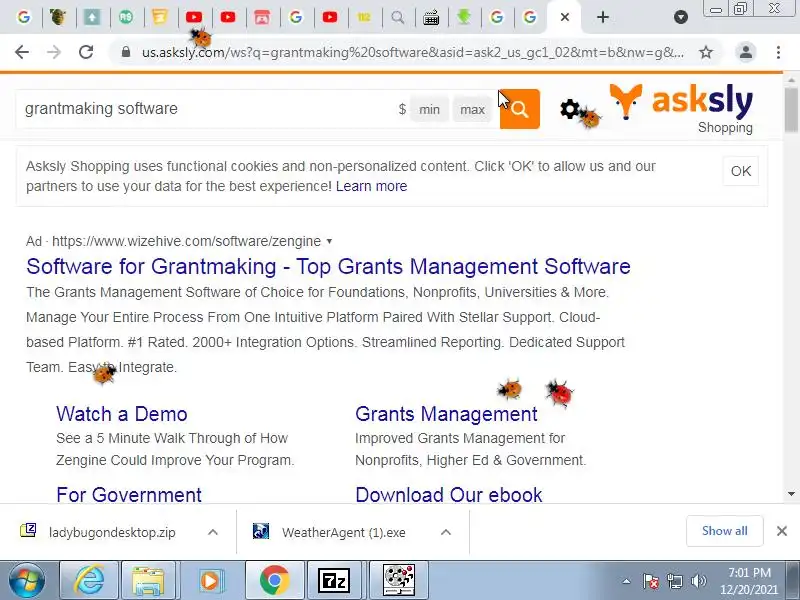
Task: Open the network tray icon
Action: [674, 581]
